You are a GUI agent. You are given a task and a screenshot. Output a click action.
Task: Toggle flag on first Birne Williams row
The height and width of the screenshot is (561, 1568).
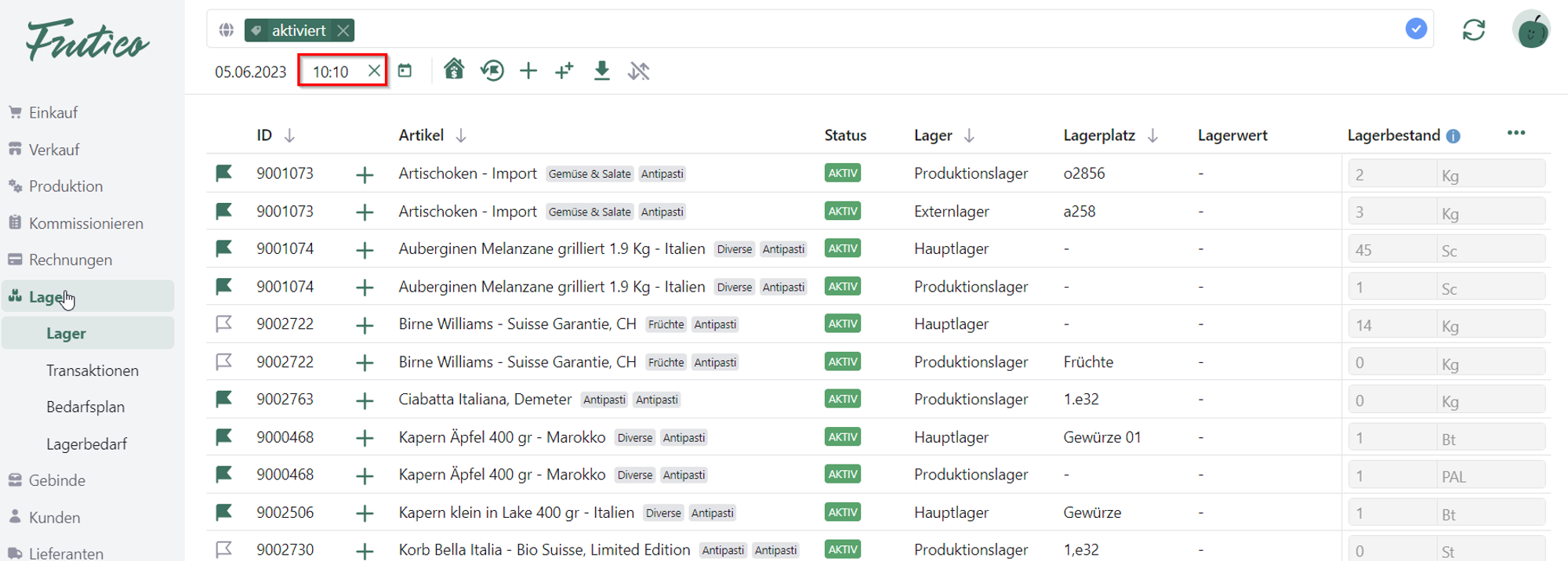click(x=224, y=324)
